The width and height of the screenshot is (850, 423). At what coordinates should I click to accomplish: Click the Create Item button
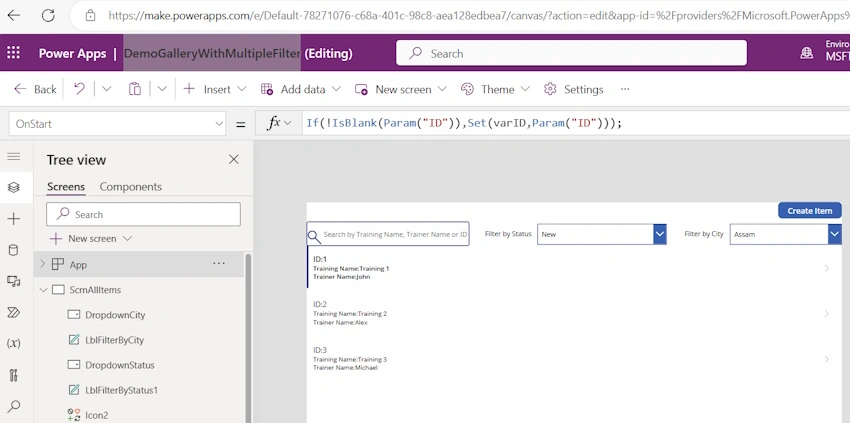[810, 210]
